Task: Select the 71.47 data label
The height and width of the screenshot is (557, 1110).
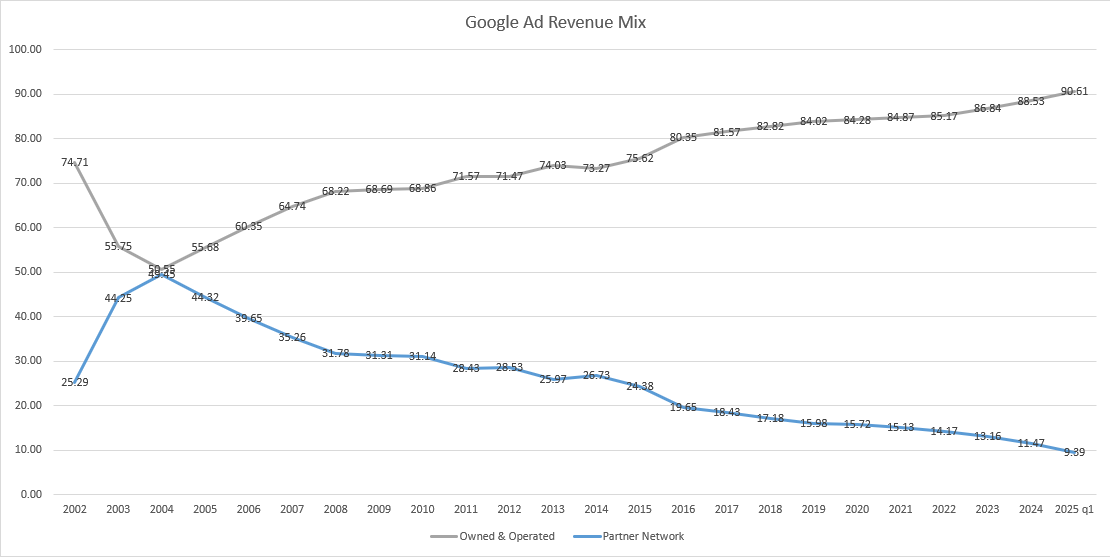Action: [509, 177]
